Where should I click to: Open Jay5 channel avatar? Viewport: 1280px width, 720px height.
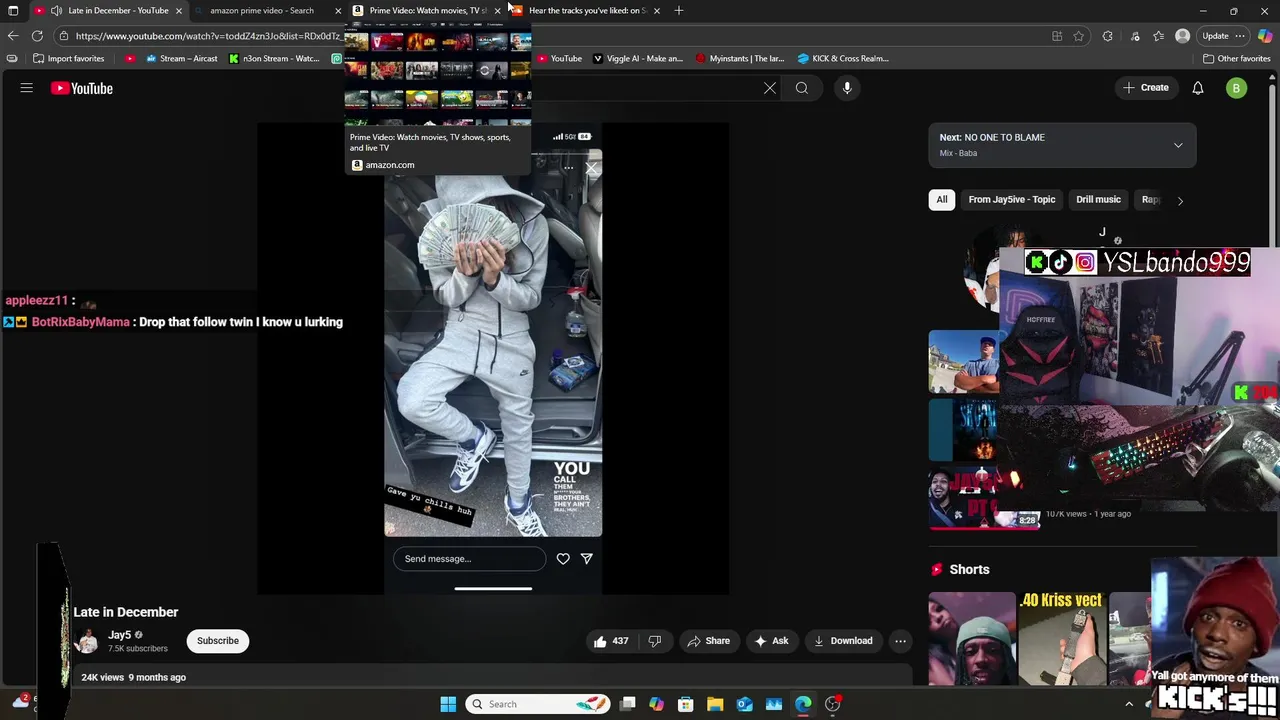coord(87,641)
